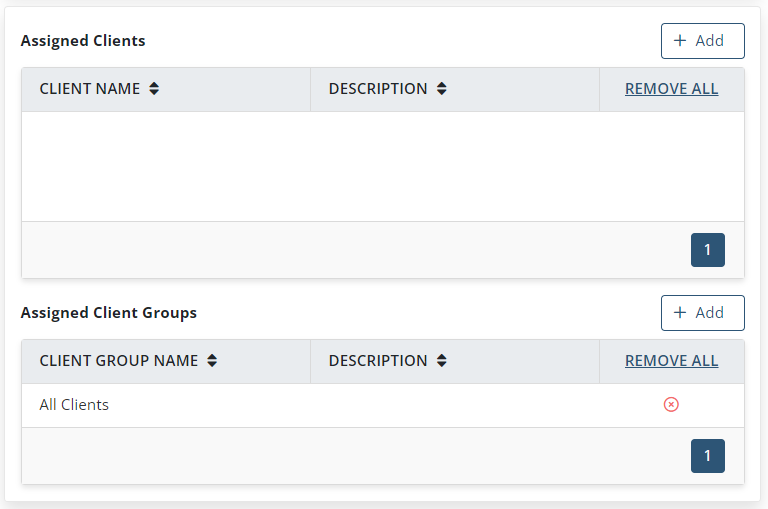Click the Assigned Clients section heading

point(83,41)
